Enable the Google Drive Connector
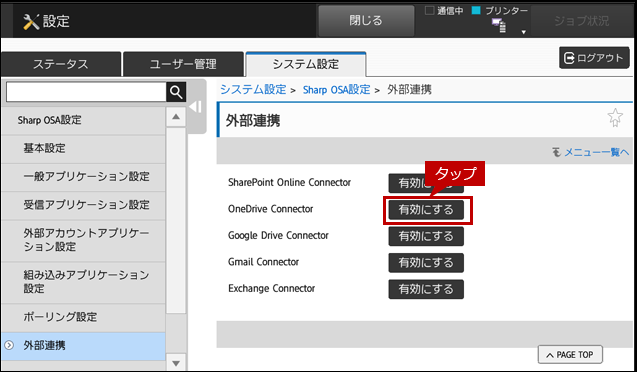This screenshot has height=372, width=637. [x=426, y=236]
